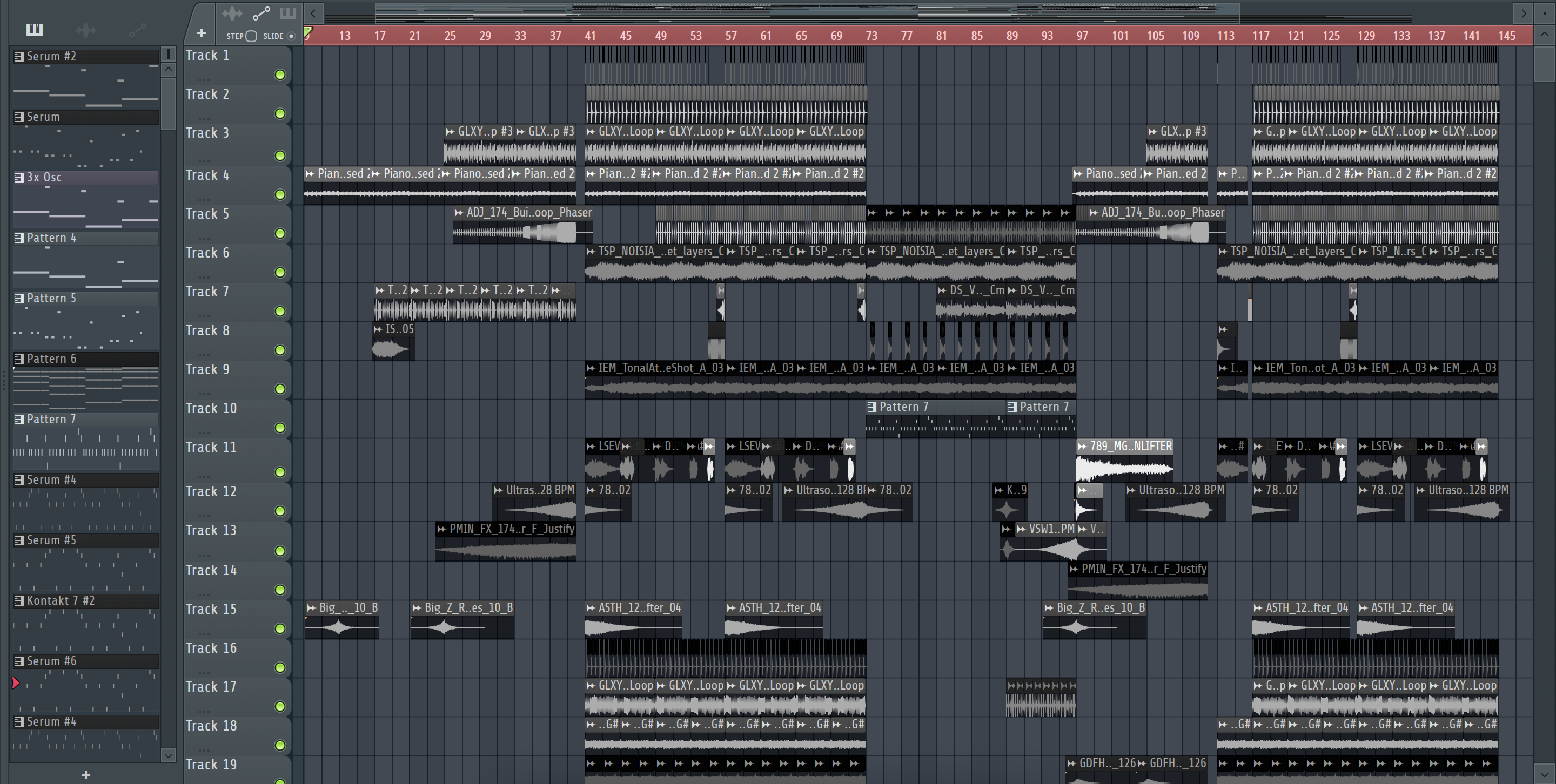
Task: Select Kontakt 7 #2 pattern in picker
Action: [86, 600]
